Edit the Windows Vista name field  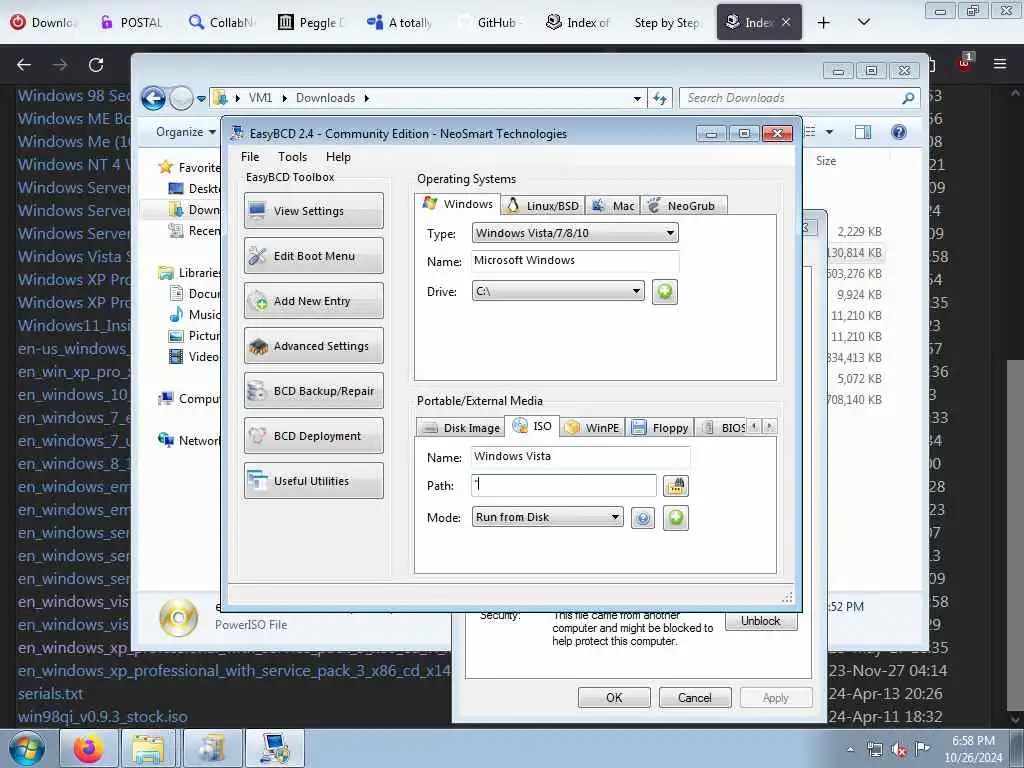click(x=580, y=456)
